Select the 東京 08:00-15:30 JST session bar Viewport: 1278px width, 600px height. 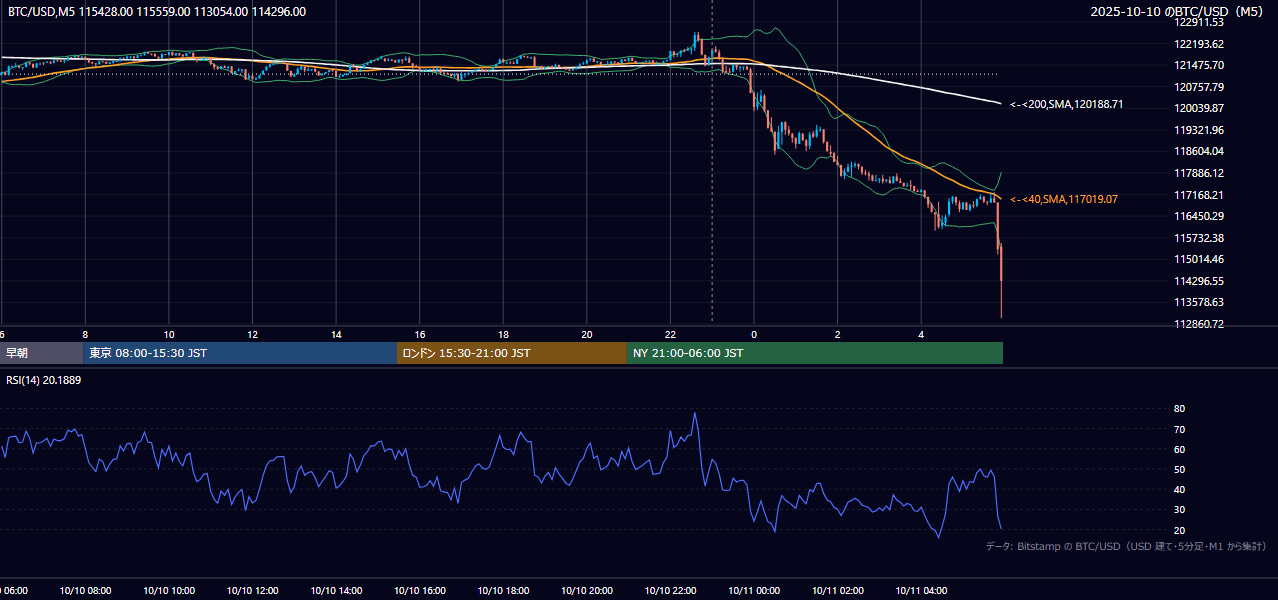pos(240,353)
